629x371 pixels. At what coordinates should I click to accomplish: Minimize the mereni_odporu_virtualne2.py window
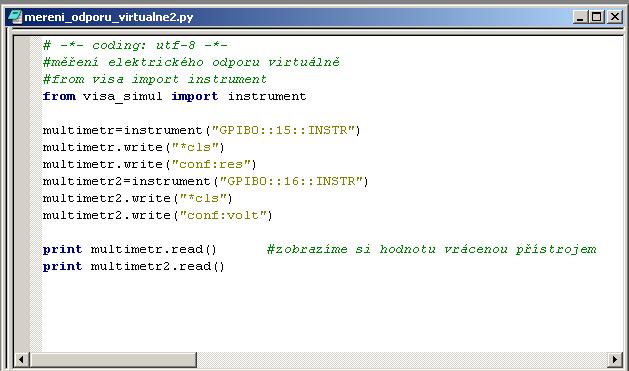pos(580,17)
